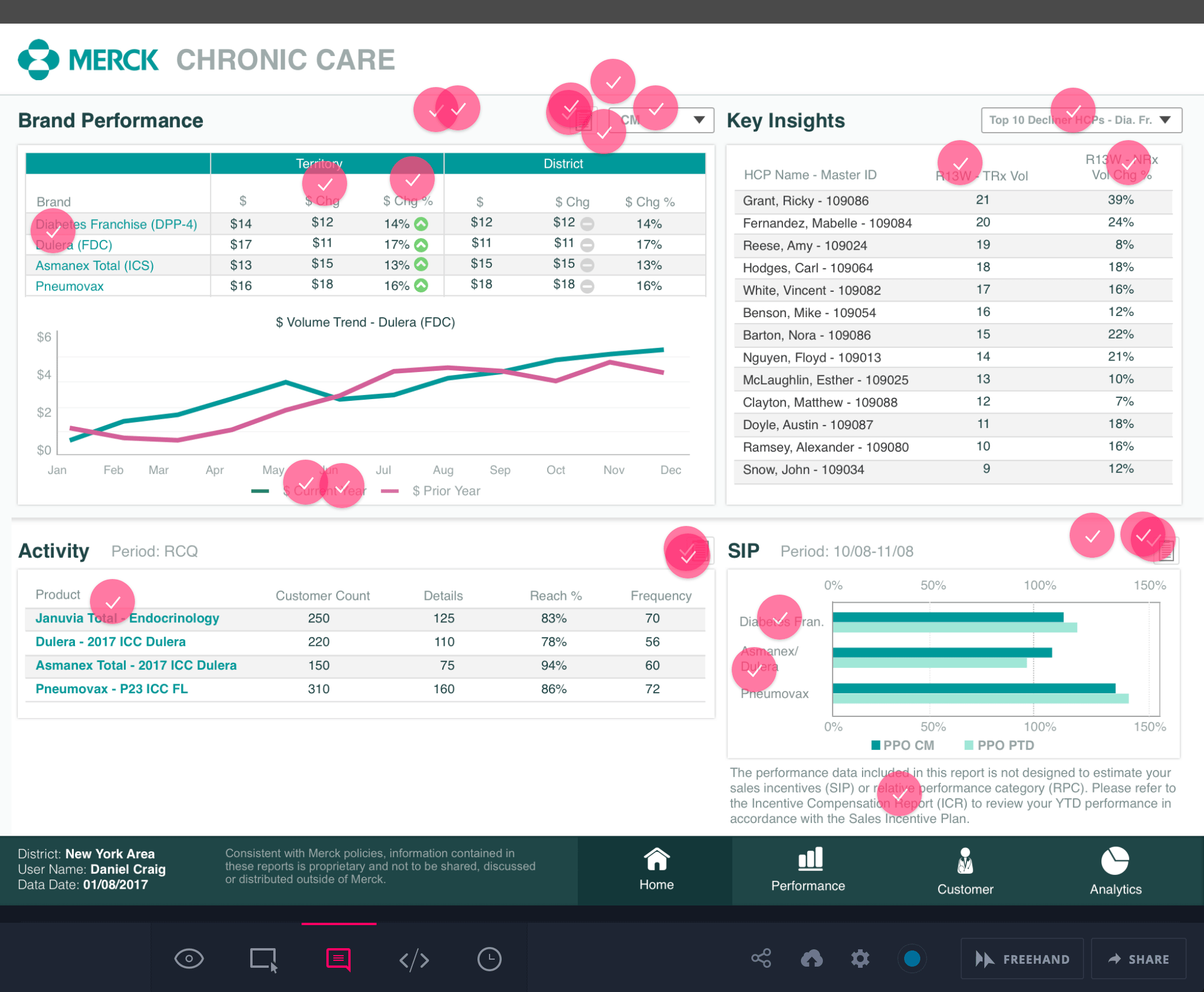Click the FREEHAND button
This screenshot has height=992, width=1204.
click(1022, 959)
